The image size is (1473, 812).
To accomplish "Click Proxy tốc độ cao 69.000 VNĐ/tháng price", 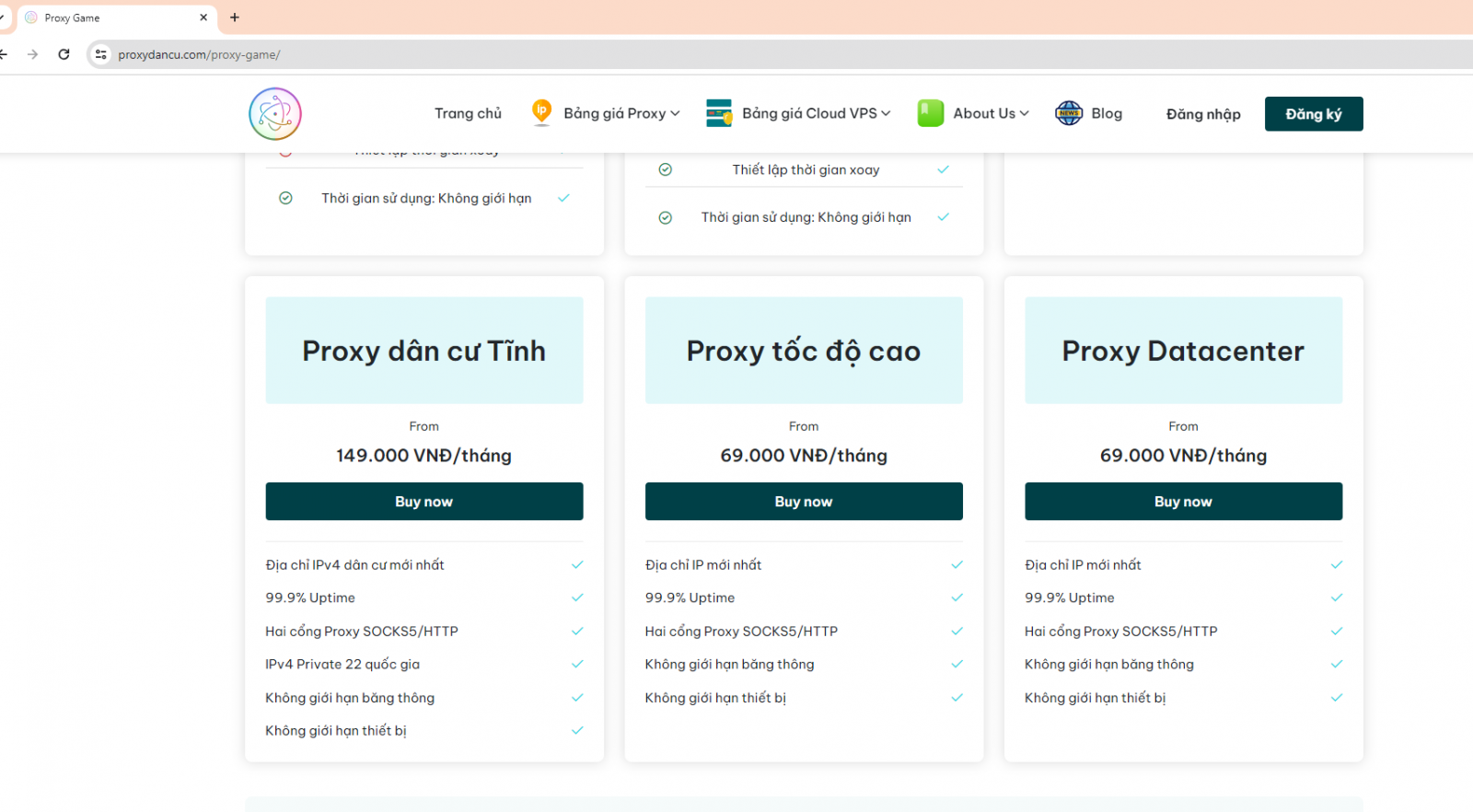I will [804, 456].
